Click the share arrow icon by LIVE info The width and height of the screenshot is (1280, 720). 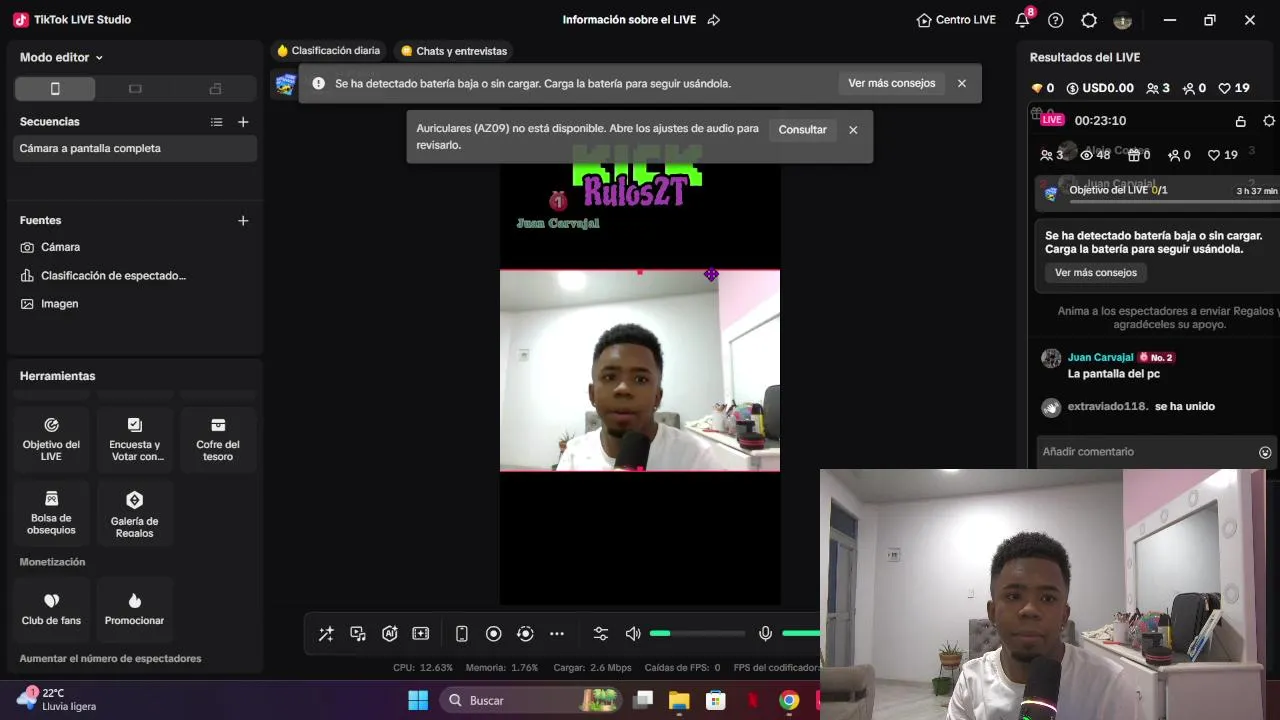click(714, 20)
